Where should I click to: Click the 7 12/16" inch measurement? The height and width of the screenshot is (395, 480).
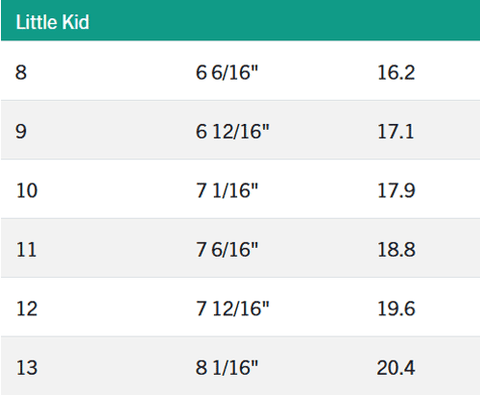[x=232, y=309]
